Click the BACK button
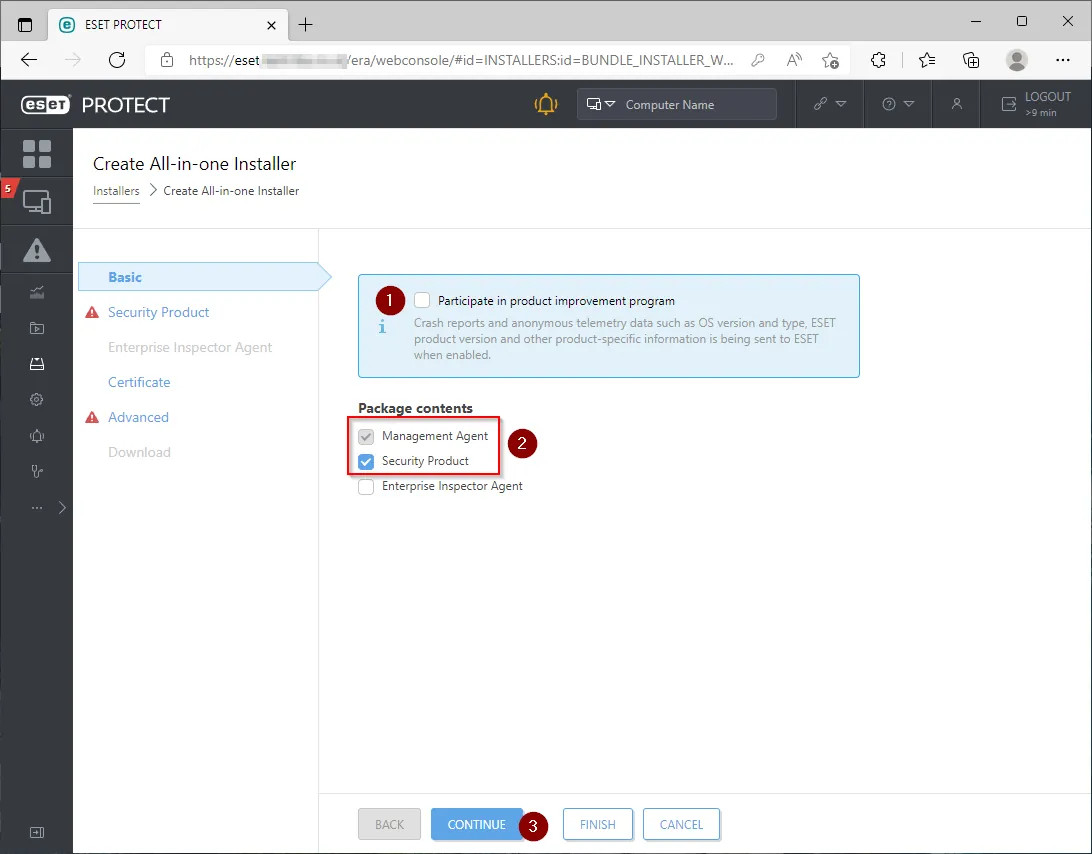 [x=389, y=824]
